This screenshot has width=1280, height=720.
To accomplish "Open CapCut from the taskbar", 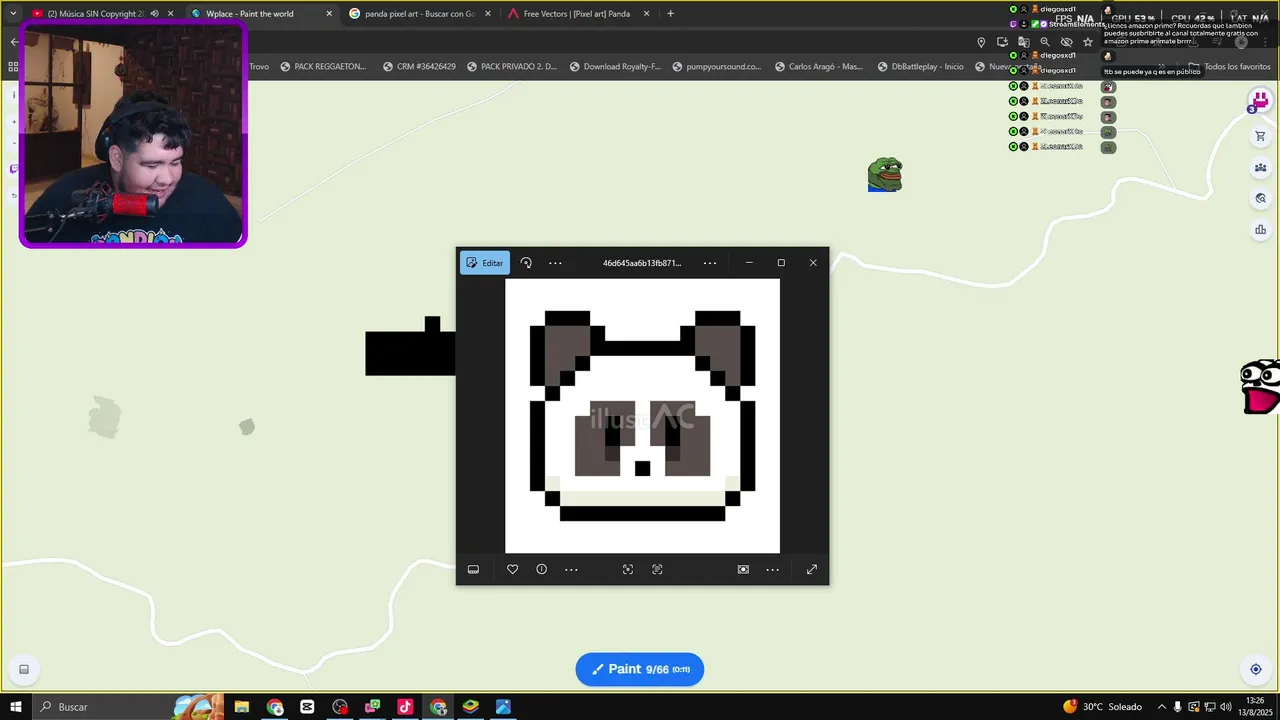I will click(307, 707).
